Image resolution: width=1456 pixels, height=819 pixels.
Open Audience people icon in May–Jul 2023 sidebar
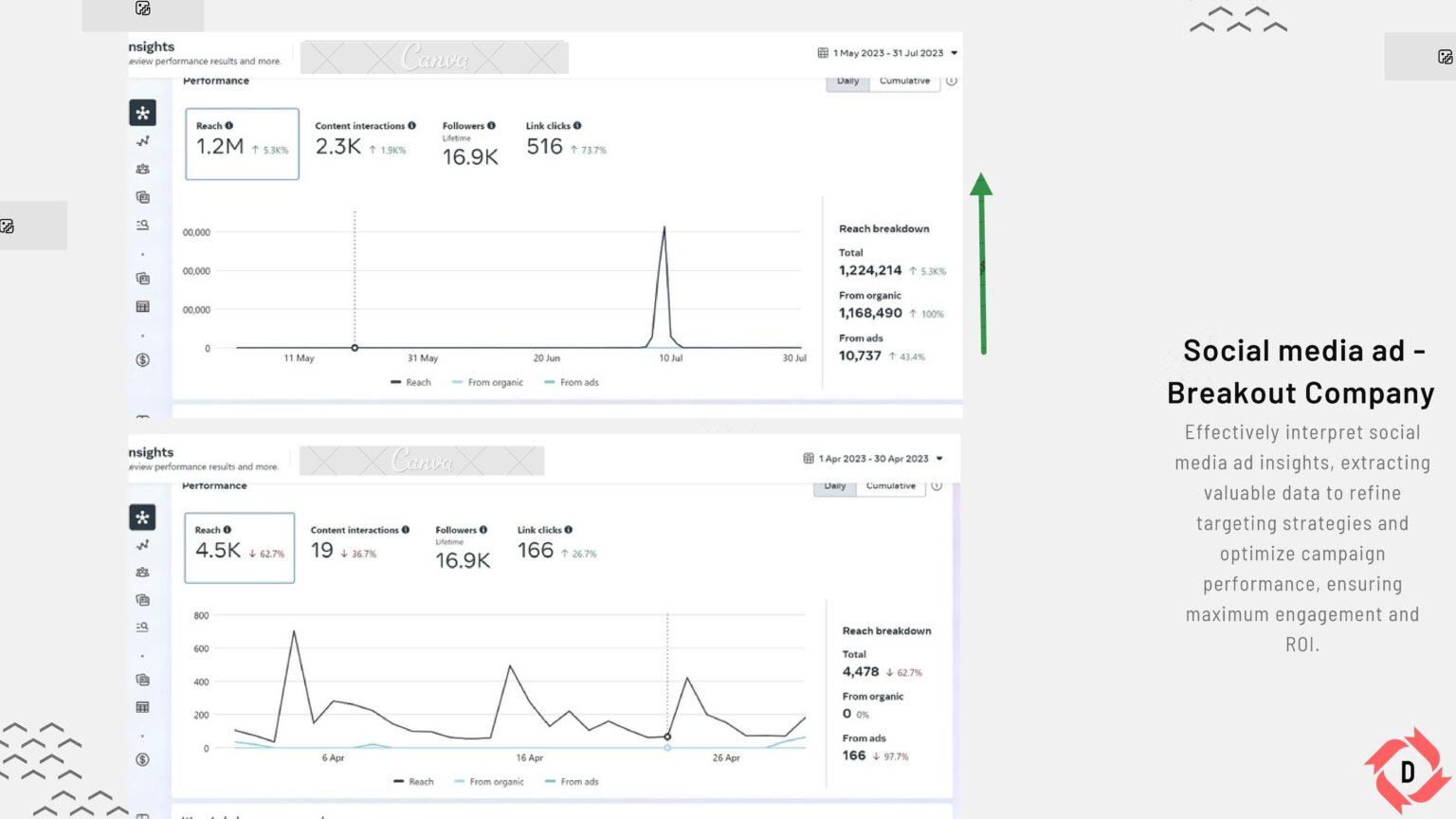point(142,169)
